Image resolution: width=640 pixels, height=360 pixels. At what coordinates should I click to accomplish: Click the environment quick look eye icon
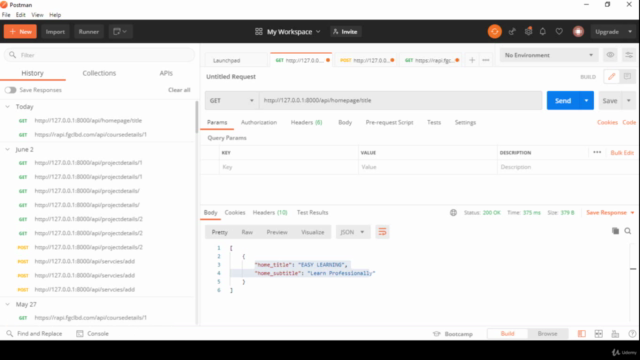(610, 55)
